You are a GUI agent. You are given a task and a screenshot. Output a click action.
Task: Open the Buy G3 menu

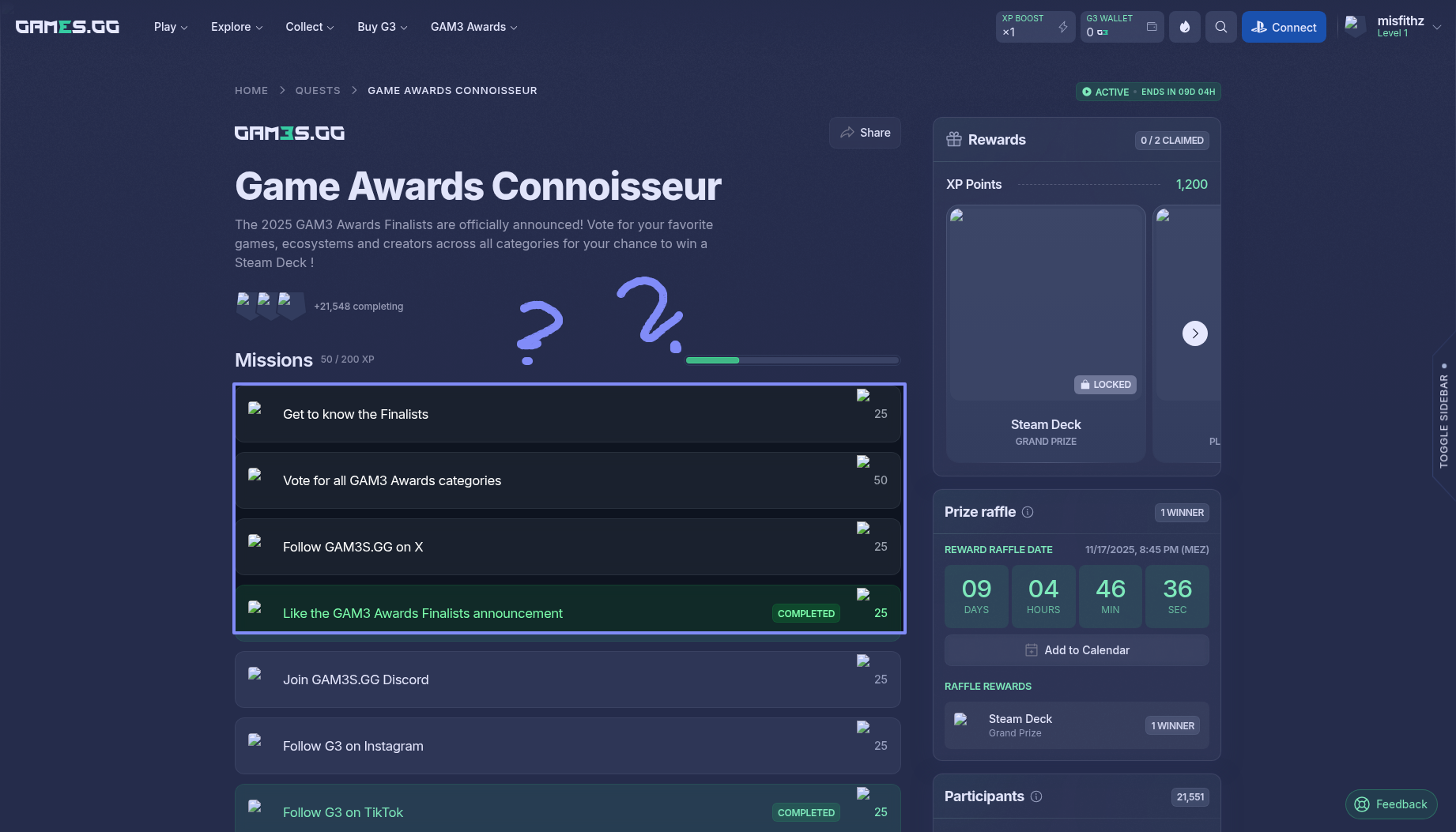tap(382, 27)
